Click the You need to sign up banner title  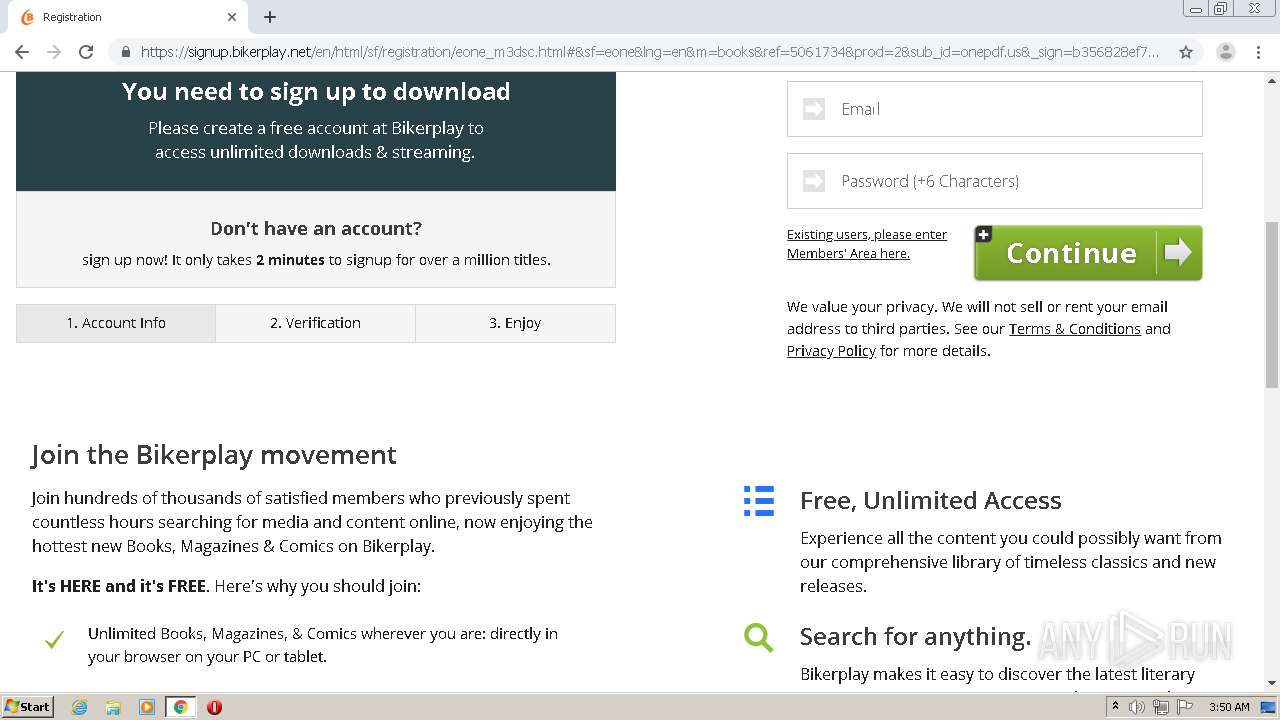pyautogui.click(x=316, y=91)
